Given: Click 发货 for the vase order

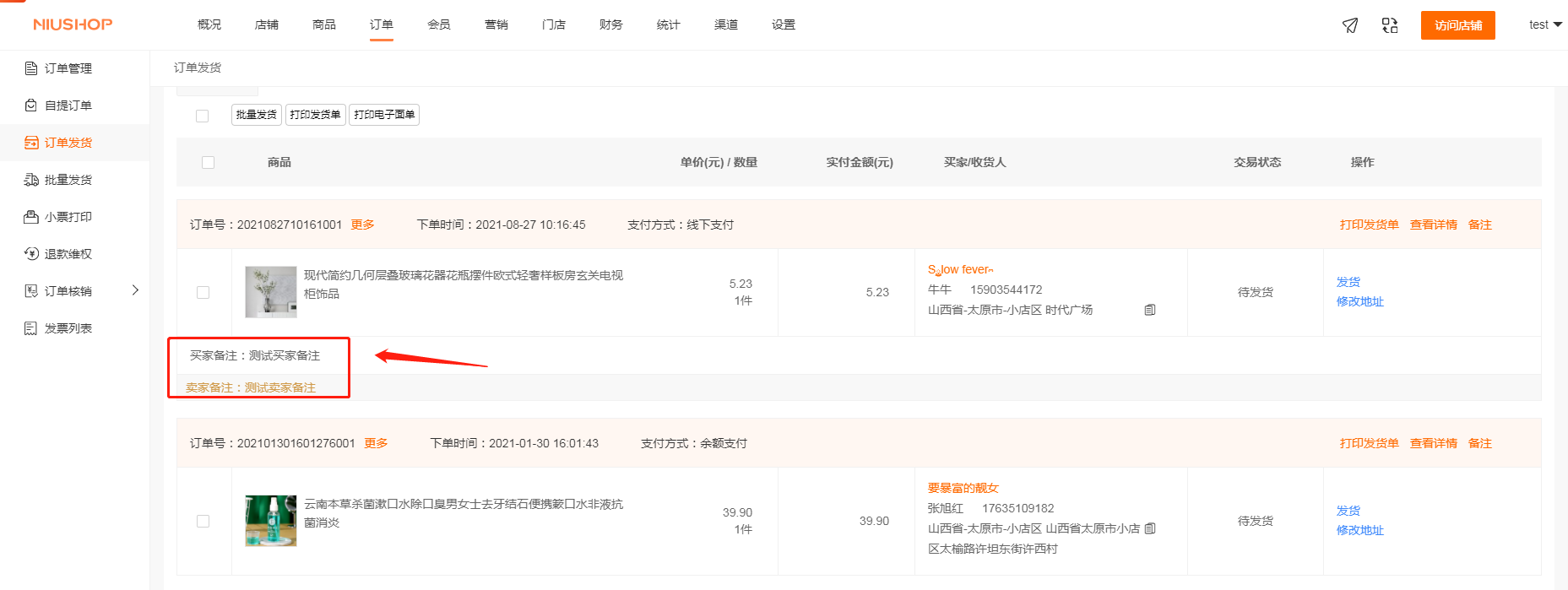Looking at the screenshot, I should click(1348, 282).
